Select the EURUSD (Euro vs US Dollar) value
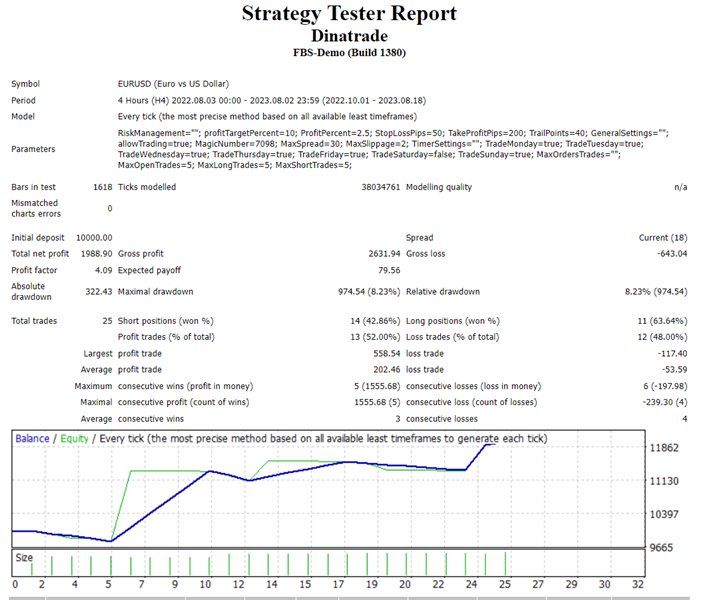 173,84
